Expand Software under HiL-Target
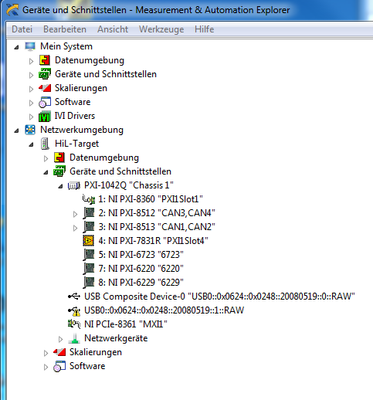The width and height of the screenshot is (373, 400). click(x=46, y=367)
